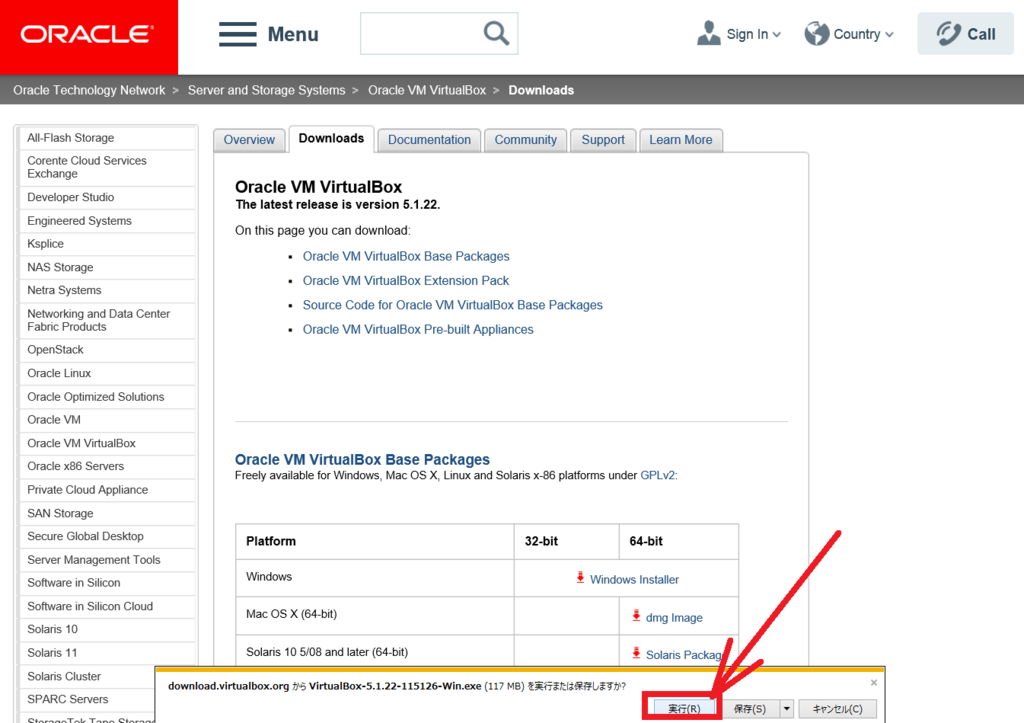Go to Oracle VM VirtualBox breadcrumb
1024x723 pixels.
point(427,90)
